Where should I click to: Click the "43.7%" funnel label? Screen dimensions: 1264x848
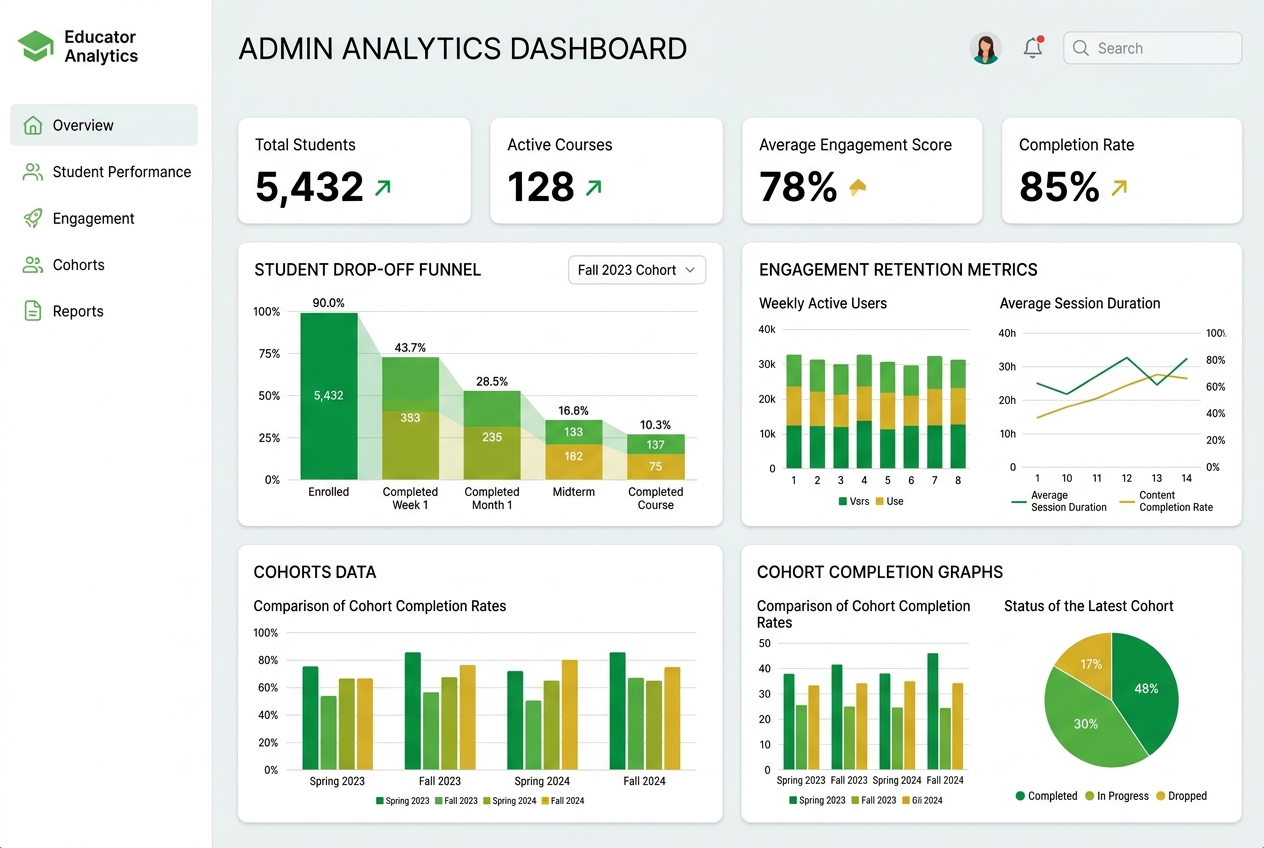[410, 348]
